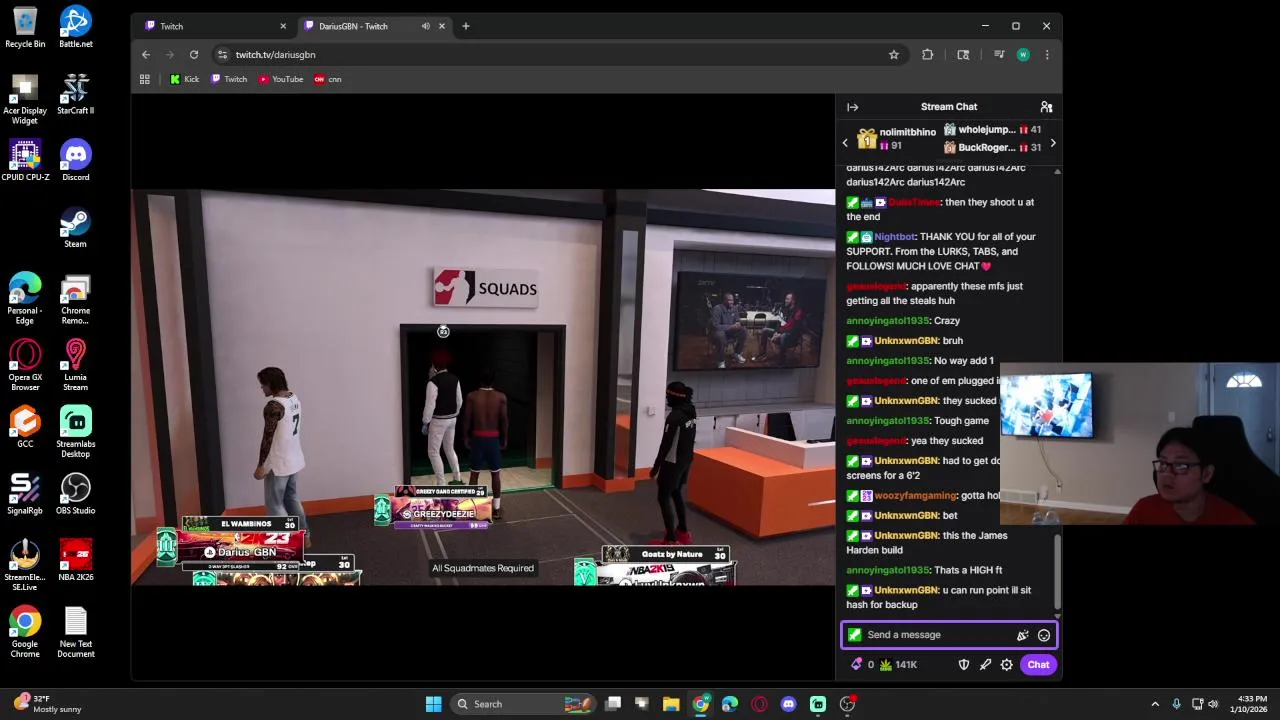Click the wholejump gifter entry
Screen dimensions: 1280x720
tap(992, 130)
